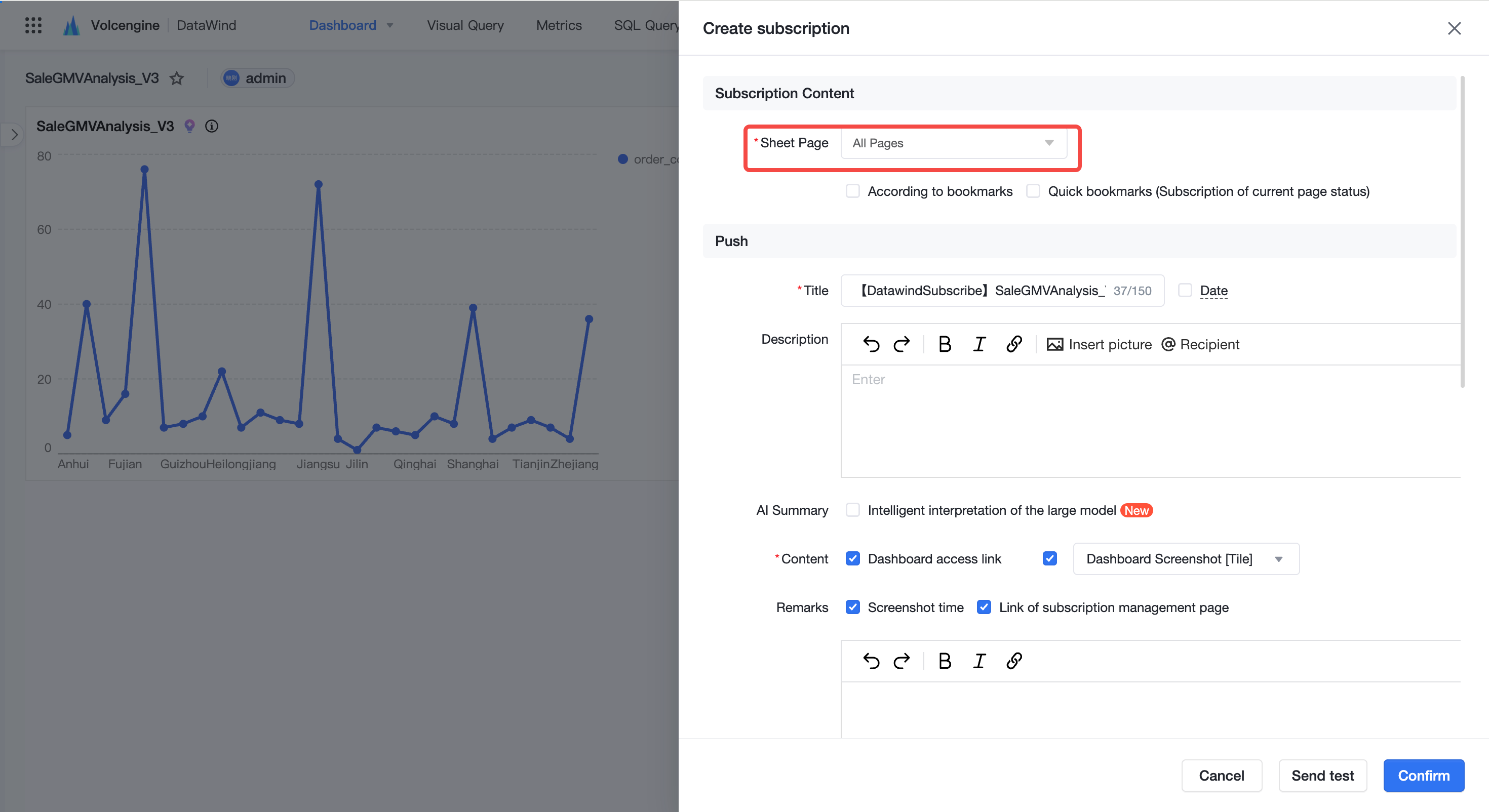Viewport: 1489px width, 812px height.
Task: Enable the According to bookmarks checkbox
Action: click(x=852, y=191)
